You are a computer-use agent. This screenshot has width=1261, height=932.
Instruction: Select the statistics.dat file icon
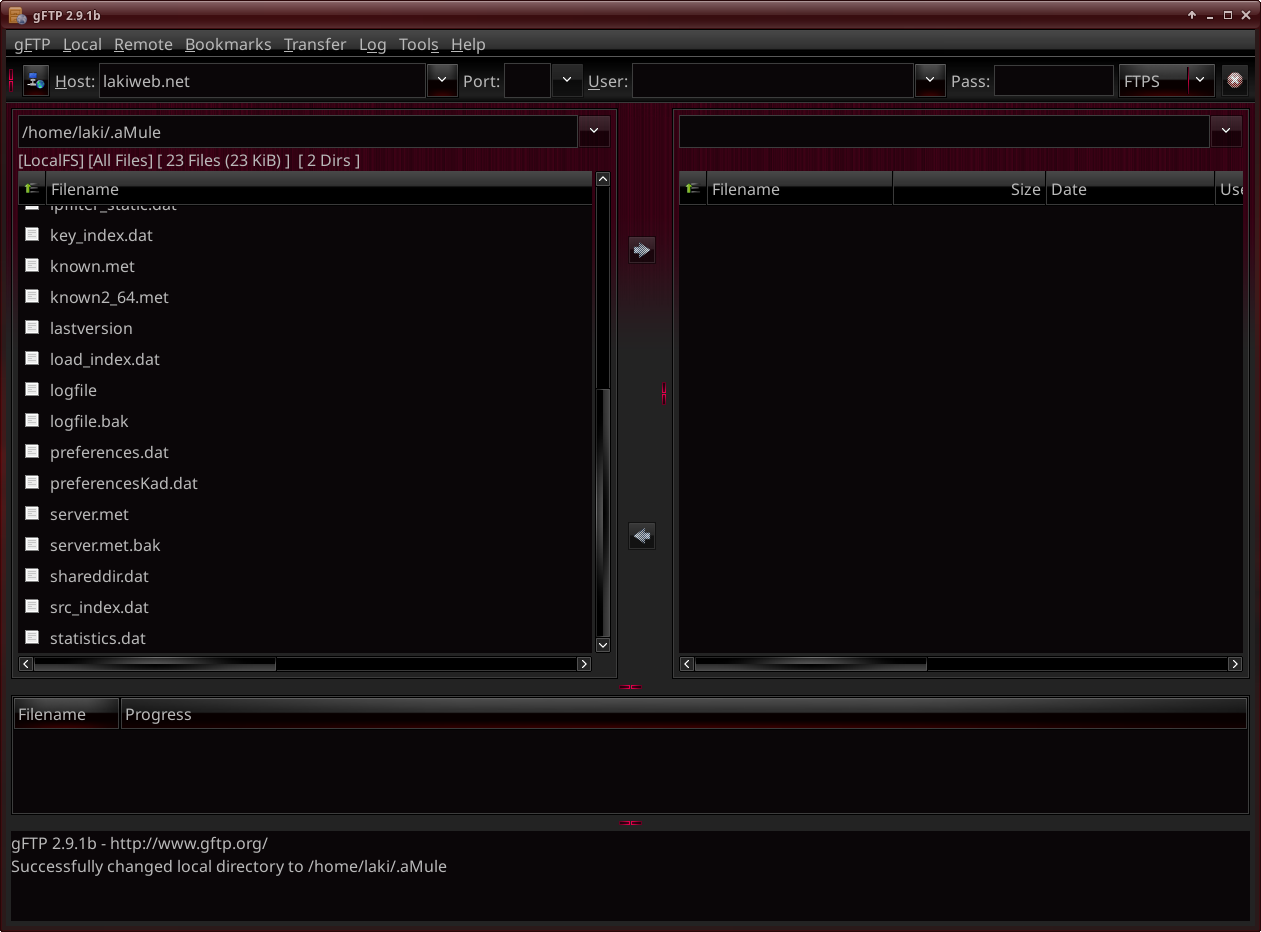tap(32, 638)
